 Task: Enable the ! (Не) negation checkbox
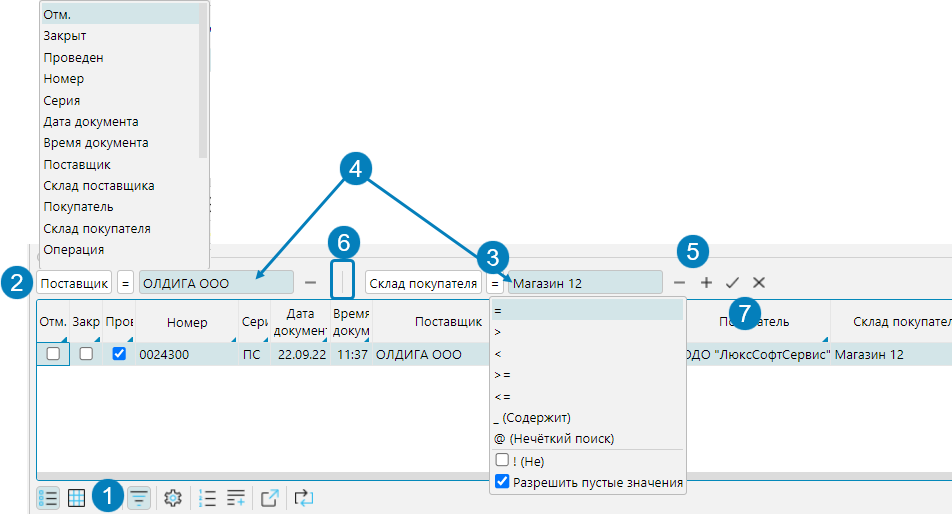(502, 459)
